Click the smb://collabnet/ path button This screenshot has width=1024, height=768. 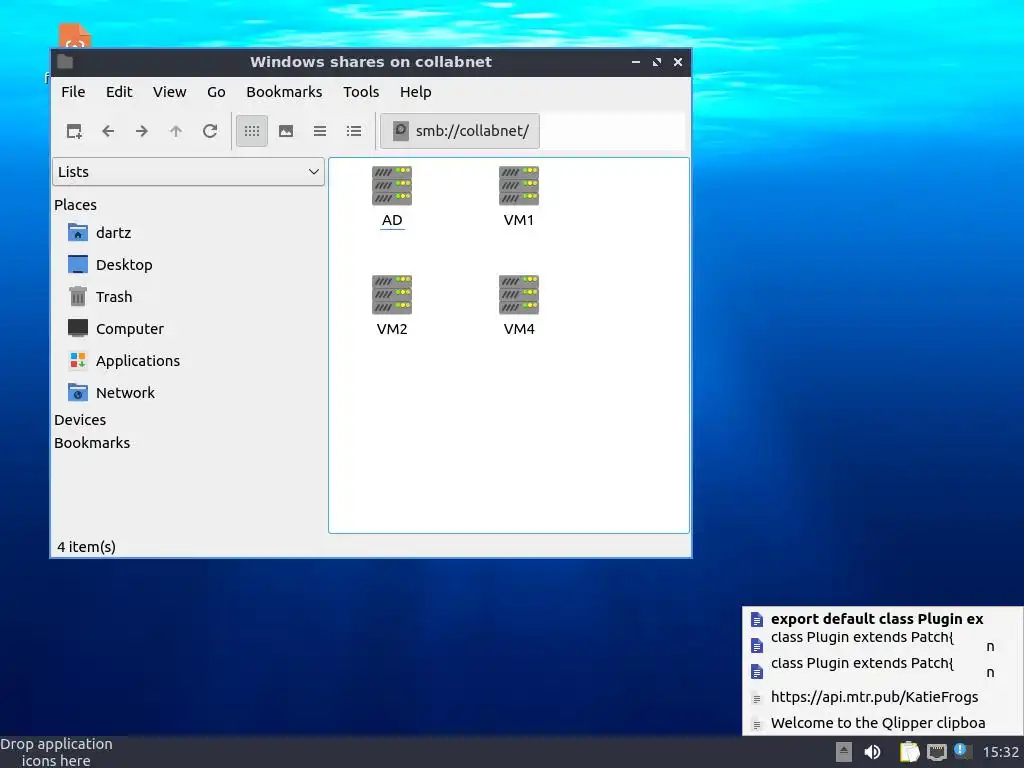pyautogui.click(x=460, y=131)
